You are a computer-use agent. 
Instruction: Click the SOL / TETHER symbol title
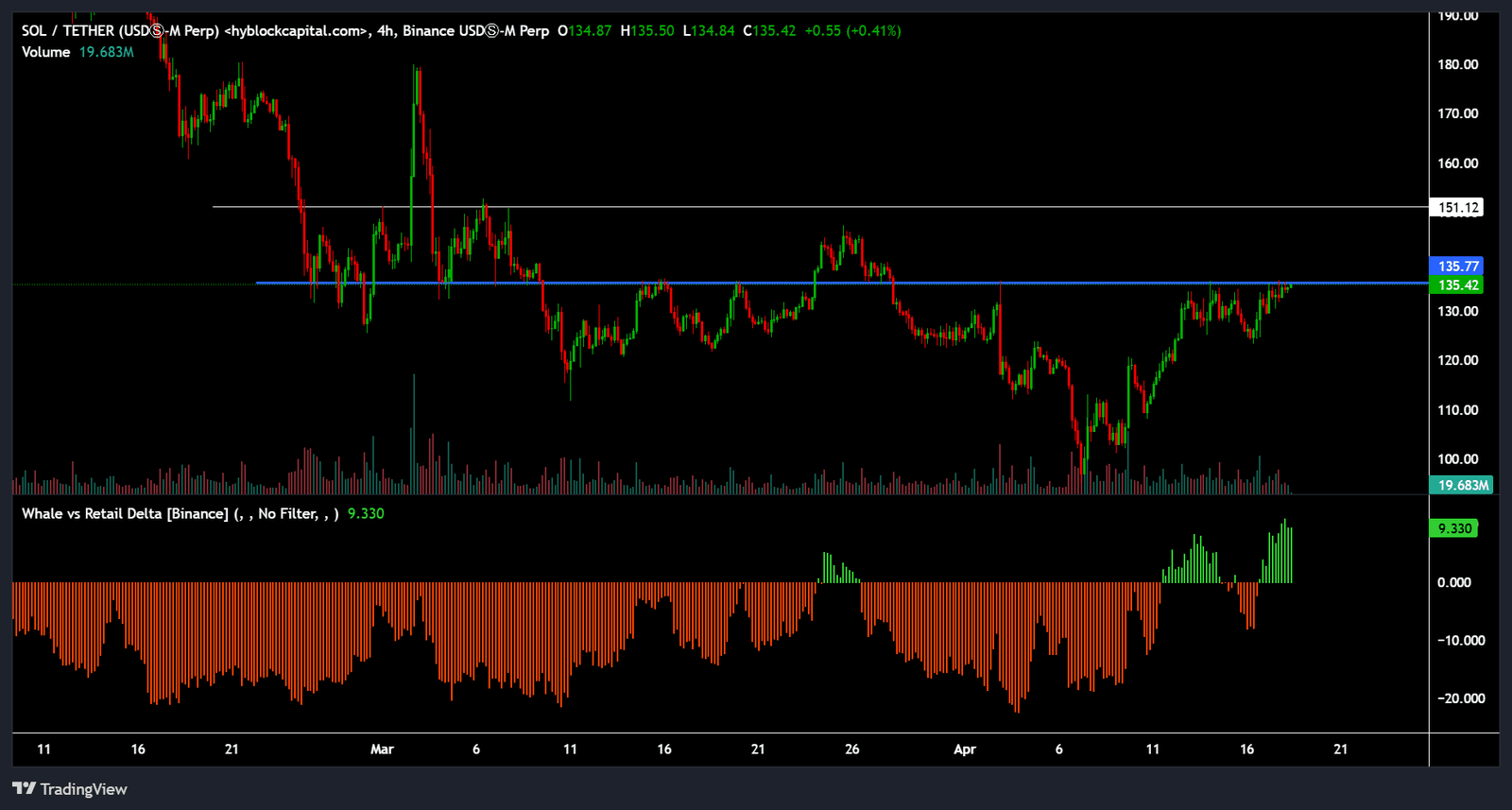pos(120,31)
